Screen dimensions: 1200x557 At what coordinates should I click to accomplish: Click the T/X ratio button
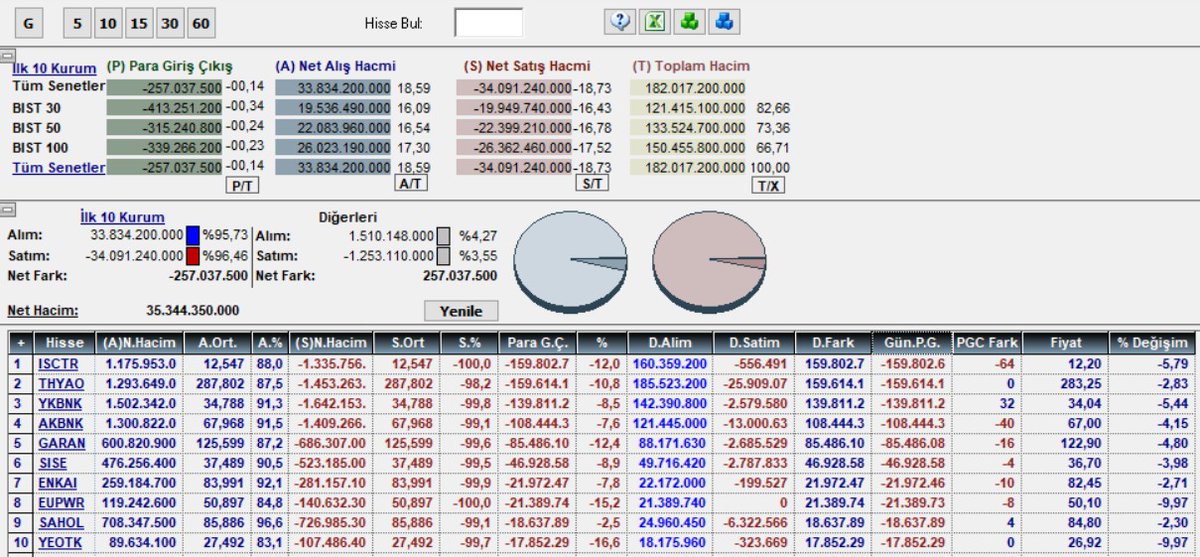click(x=768, y=185)
